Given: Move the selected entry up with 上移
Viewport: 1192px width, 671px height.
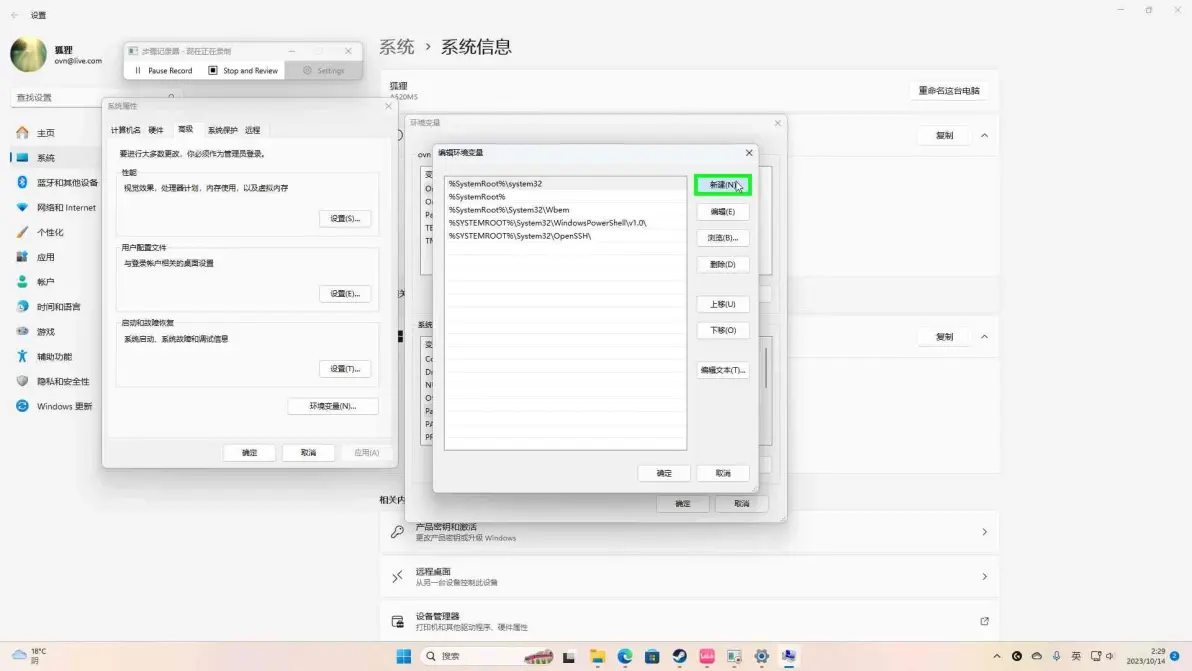Looking at the screenshot, I should tap(723, 304).
